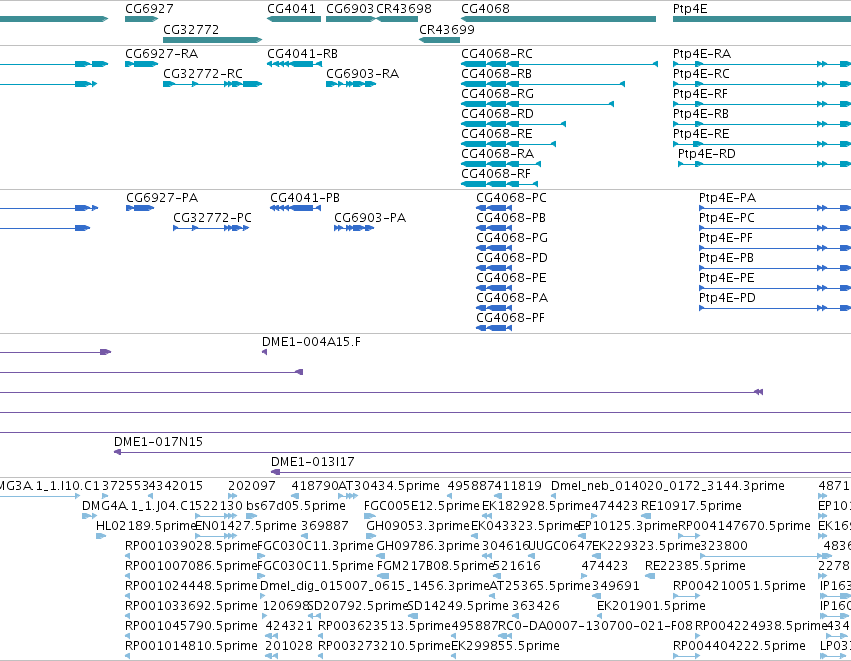The width and height of the screenshot is (851, 661).
Task: Select EST RP004404222.5prime
Action: point(687,656)
